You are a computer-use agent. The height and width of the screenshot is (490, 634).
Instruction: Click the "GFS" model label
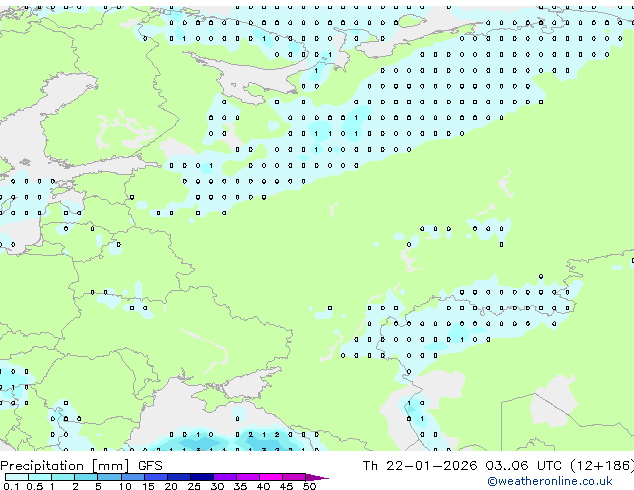coord(150,466)
